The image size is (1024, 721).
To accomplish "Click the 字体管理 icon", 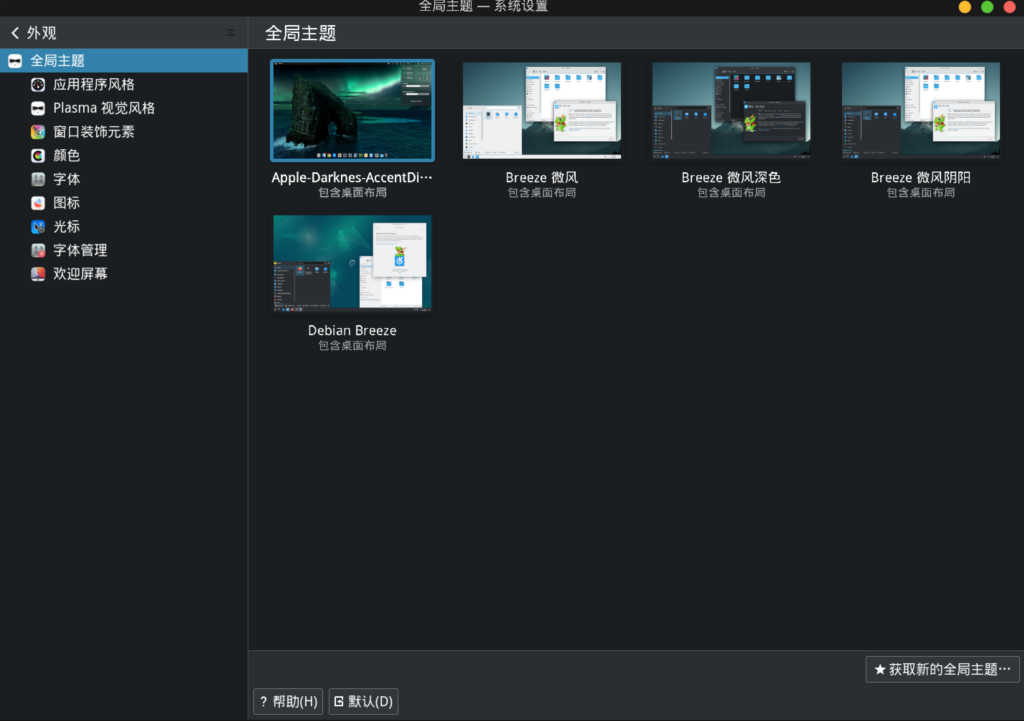I will coord(38,250).
